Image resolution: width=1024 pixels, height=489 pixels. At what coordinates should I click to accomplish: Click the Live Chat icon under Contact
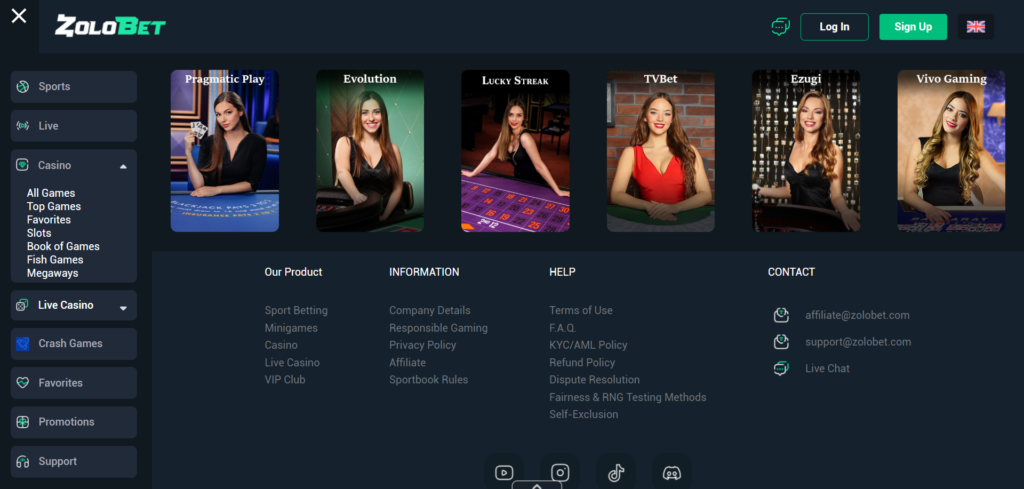(781, 368)
